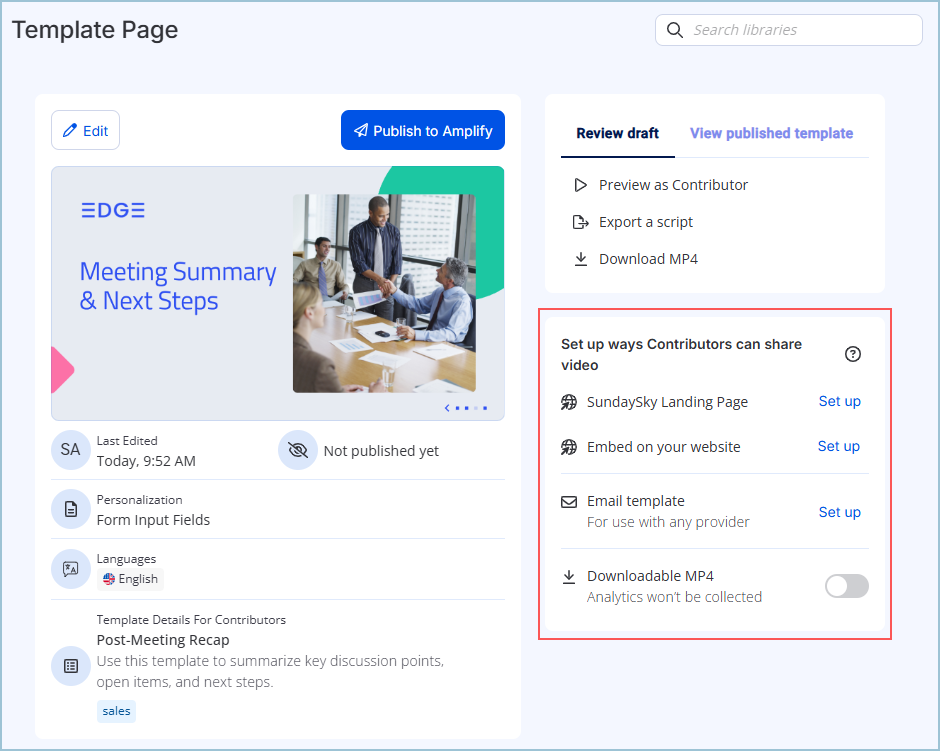The width and height of the screenshot is (940, 751).
Task: Click the Languages translate icon
Action: (x=71, y=569)
